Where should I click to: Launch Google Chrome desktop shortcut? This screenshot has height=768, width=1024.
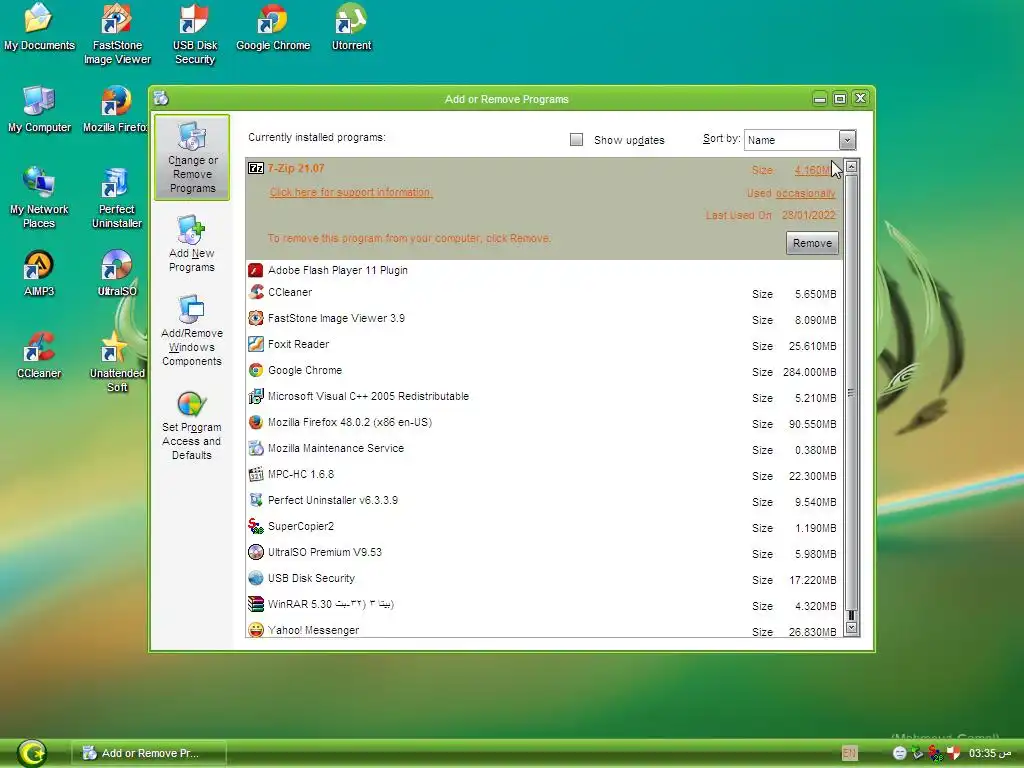(273, 27)
